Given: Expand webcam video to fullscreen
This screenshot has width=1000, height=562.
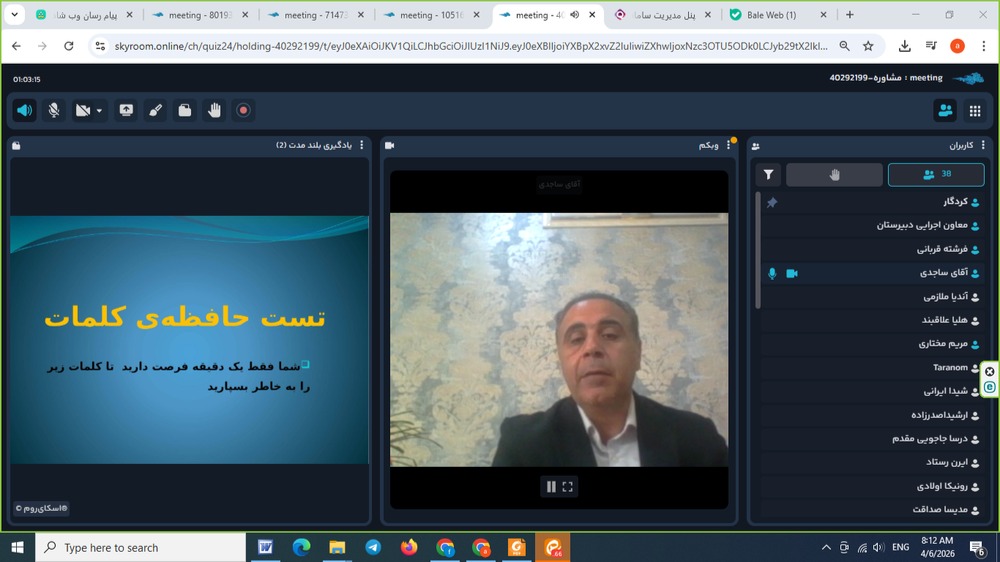Looking at the screenshot, I should click(x=568, y=487).
